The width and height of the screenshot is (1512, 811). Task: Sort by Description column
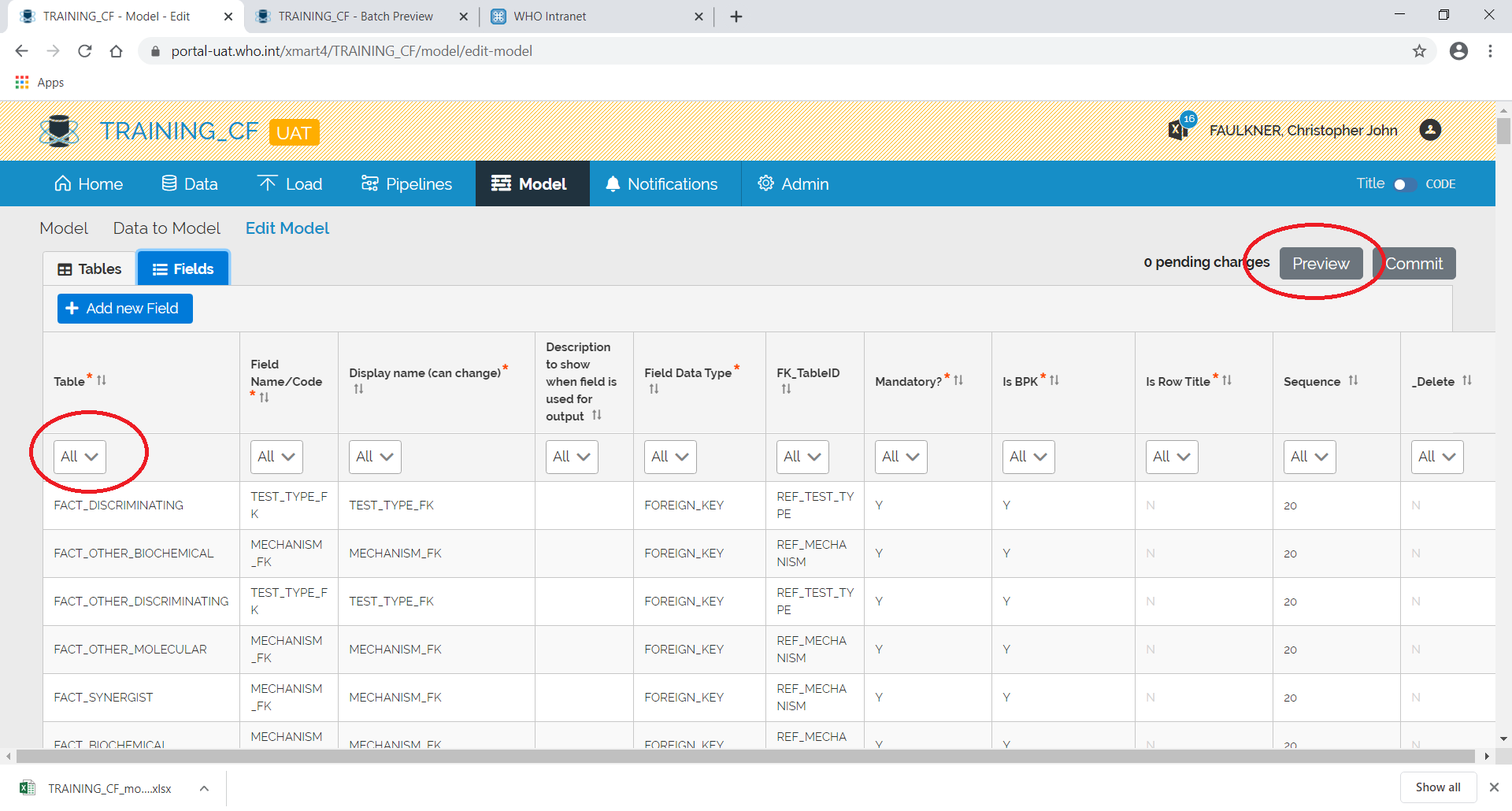click(x=597, y=415)
